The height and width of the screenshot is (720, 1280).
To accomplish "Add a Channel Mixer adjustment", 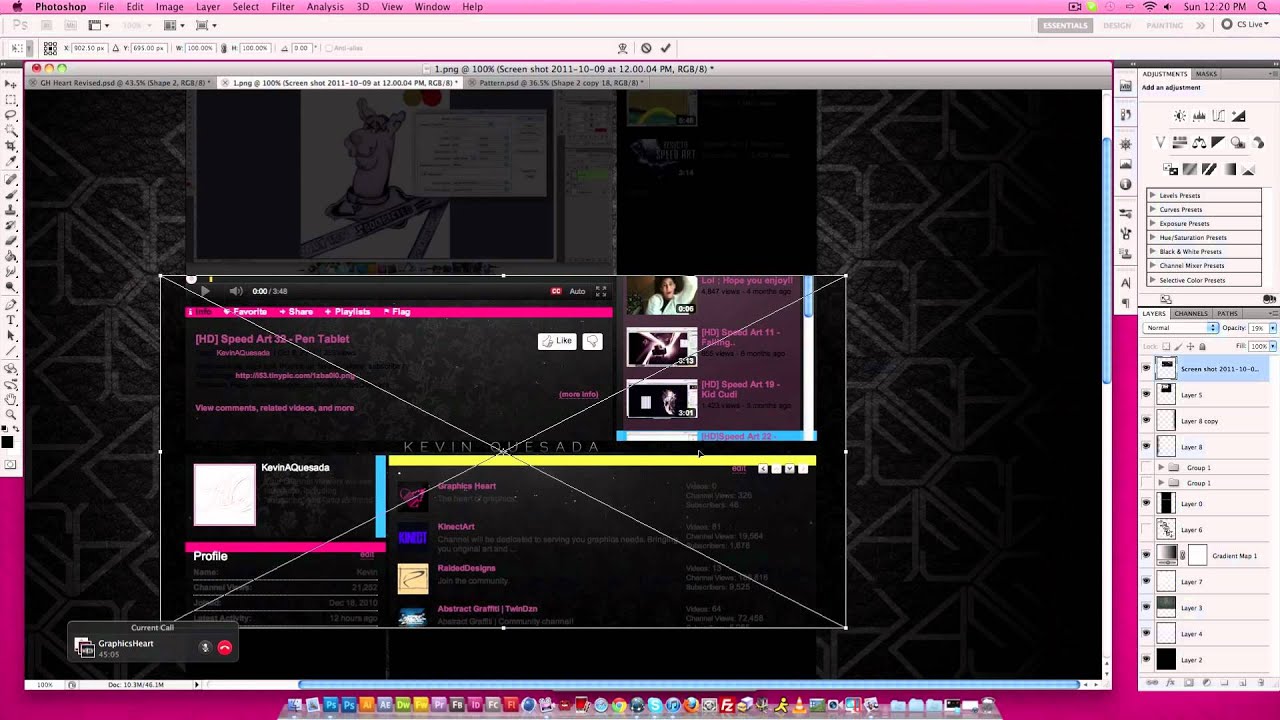I will point(1257,143).
